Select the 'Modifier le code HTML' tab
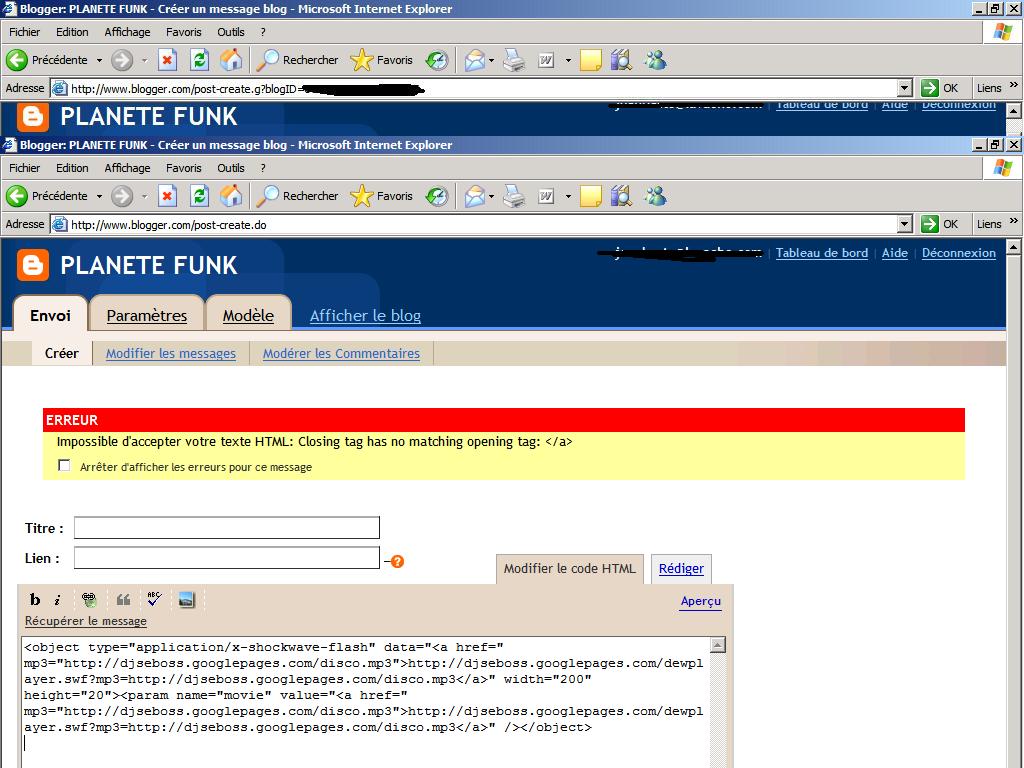The height and width of the screenshot is (768, 1024). pos(569,568)
